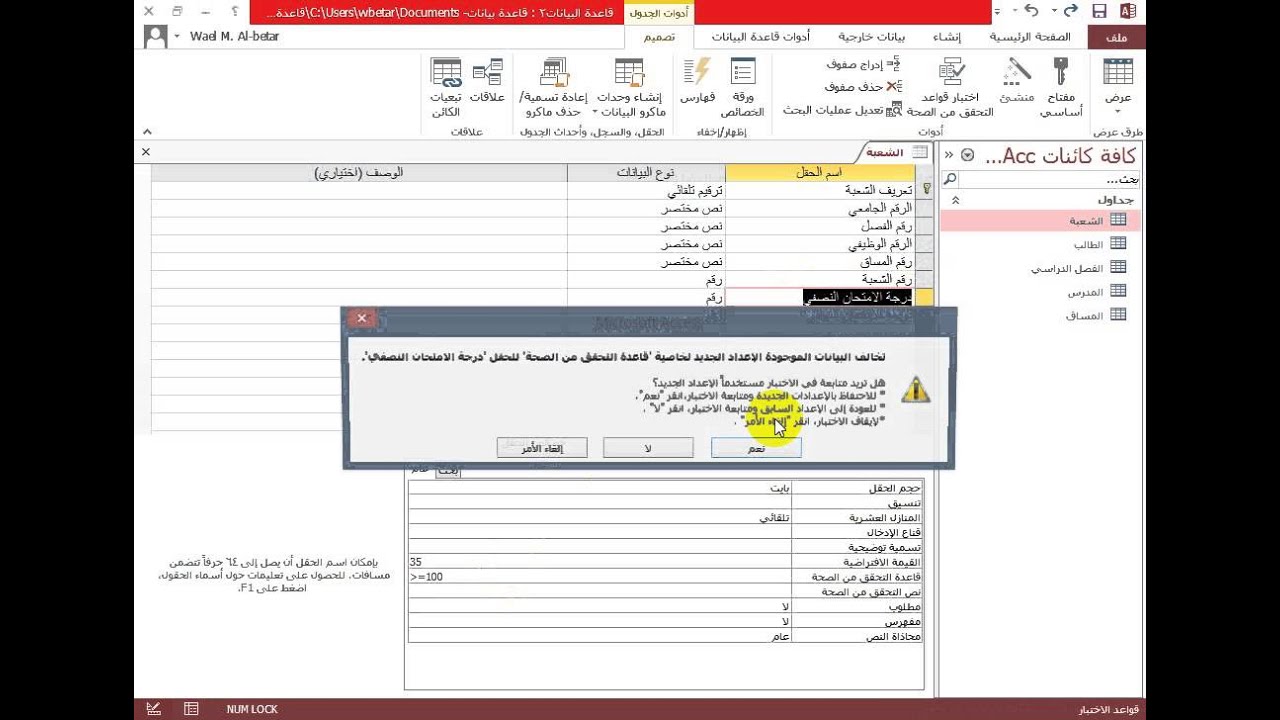Select row header with primary key marker
Screen dimensions: 1280x720
pyautogui.click(x=925, y=189)
